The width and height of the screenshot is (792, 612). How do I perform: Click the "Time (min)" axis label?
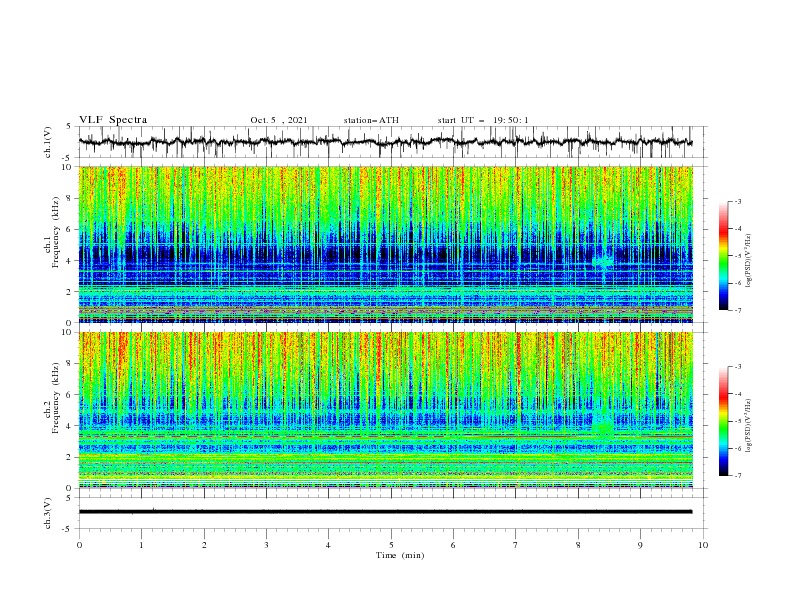pos(400,555)
